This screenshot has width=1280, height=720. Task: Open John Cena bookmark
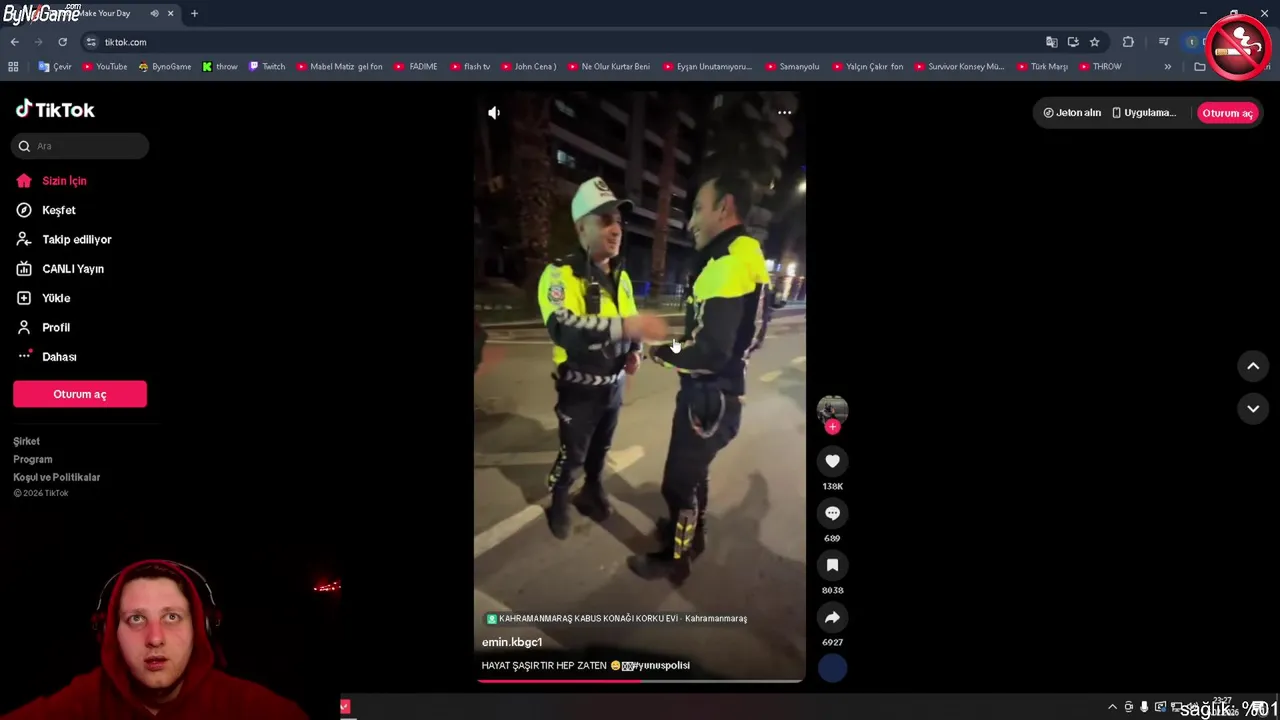coord(528,67)
